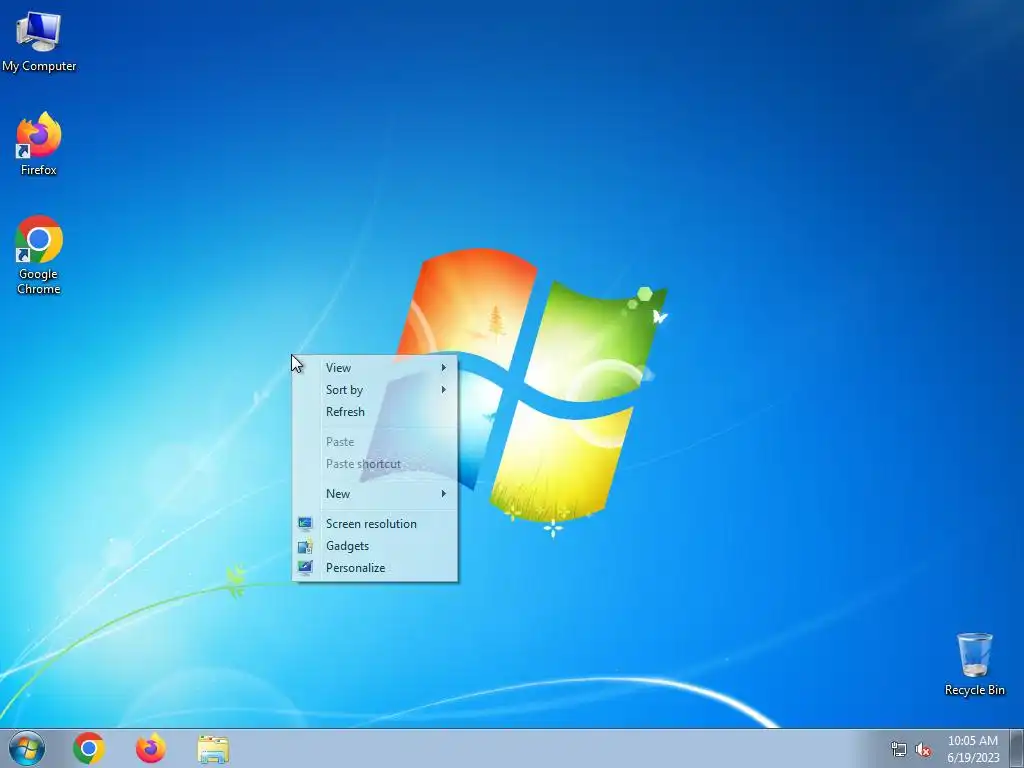Expand the arrow beside Sort by
Image resolution: width=1024 pixels, height=768 pixels.
[443, 390]
